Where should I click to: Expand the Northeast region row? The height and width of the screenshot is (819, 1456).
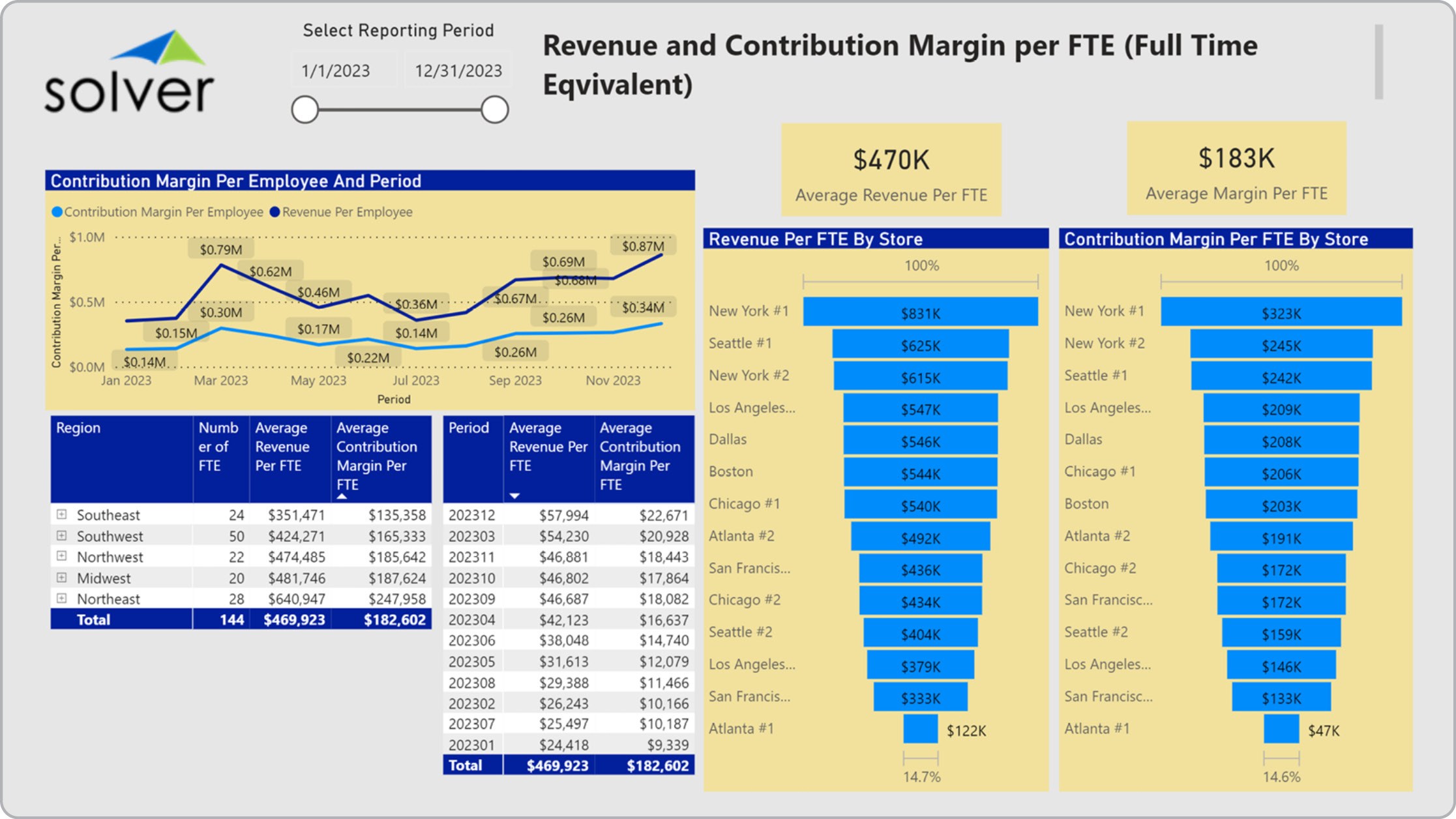[x=61, y=598]
